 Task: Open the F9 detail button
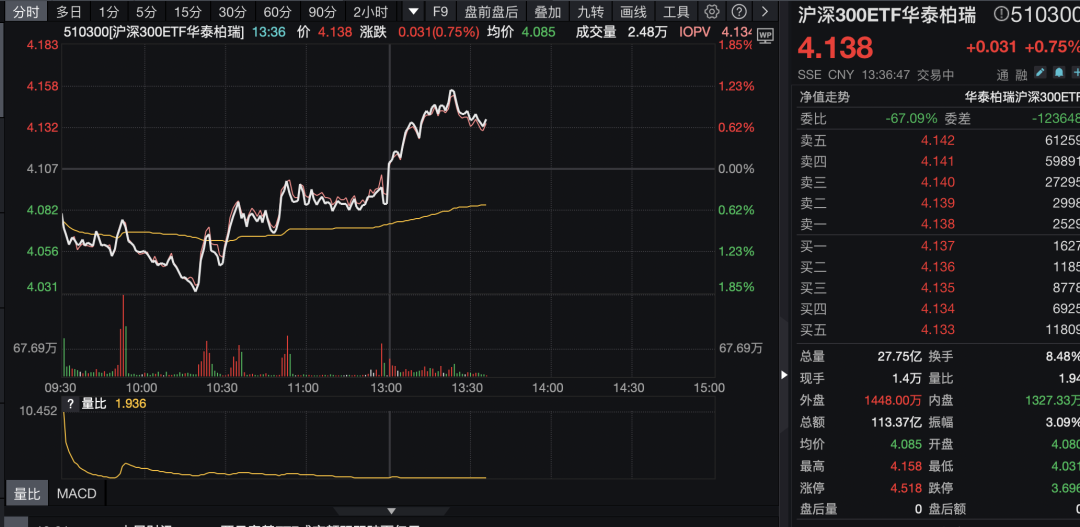point(440,12)
